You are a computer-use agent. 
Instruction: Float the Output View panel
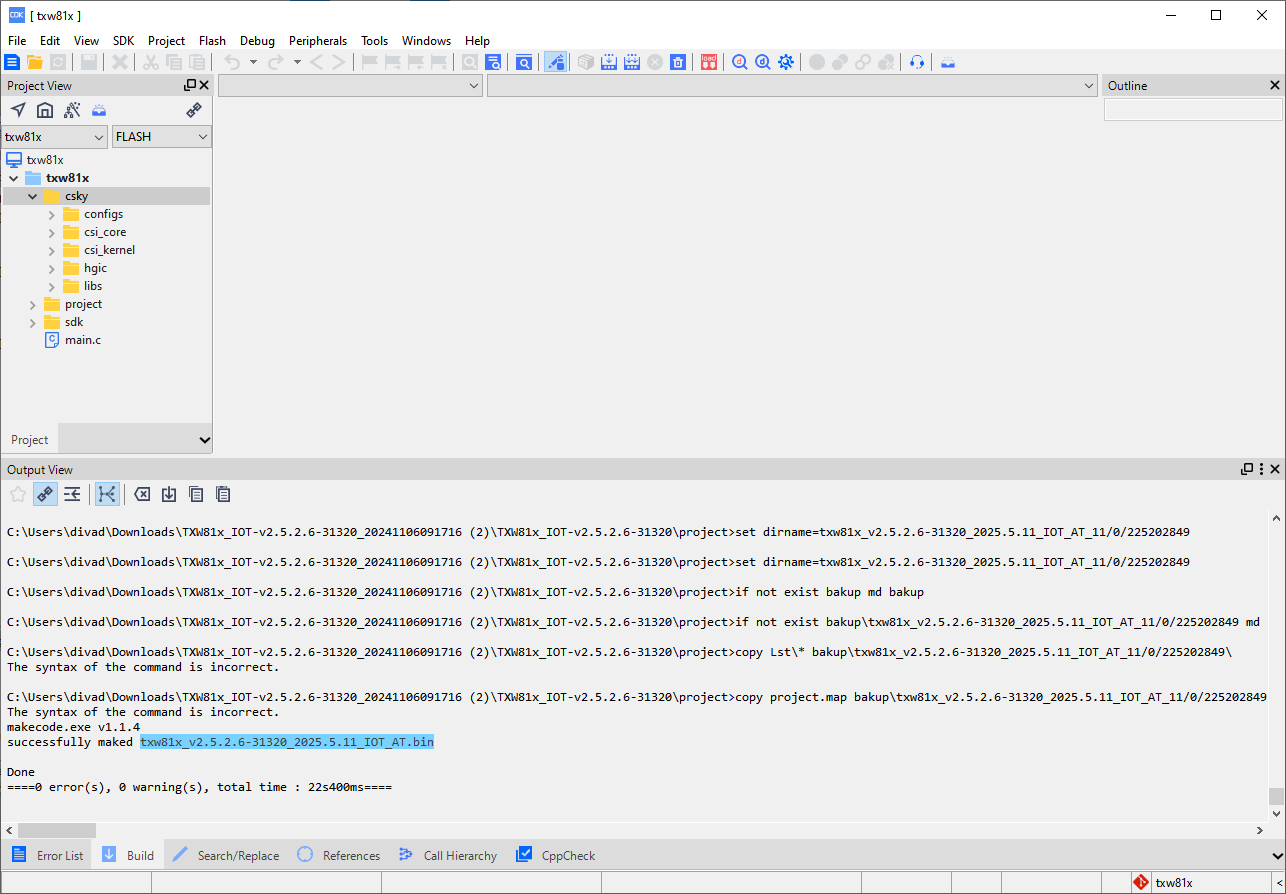1247,469
